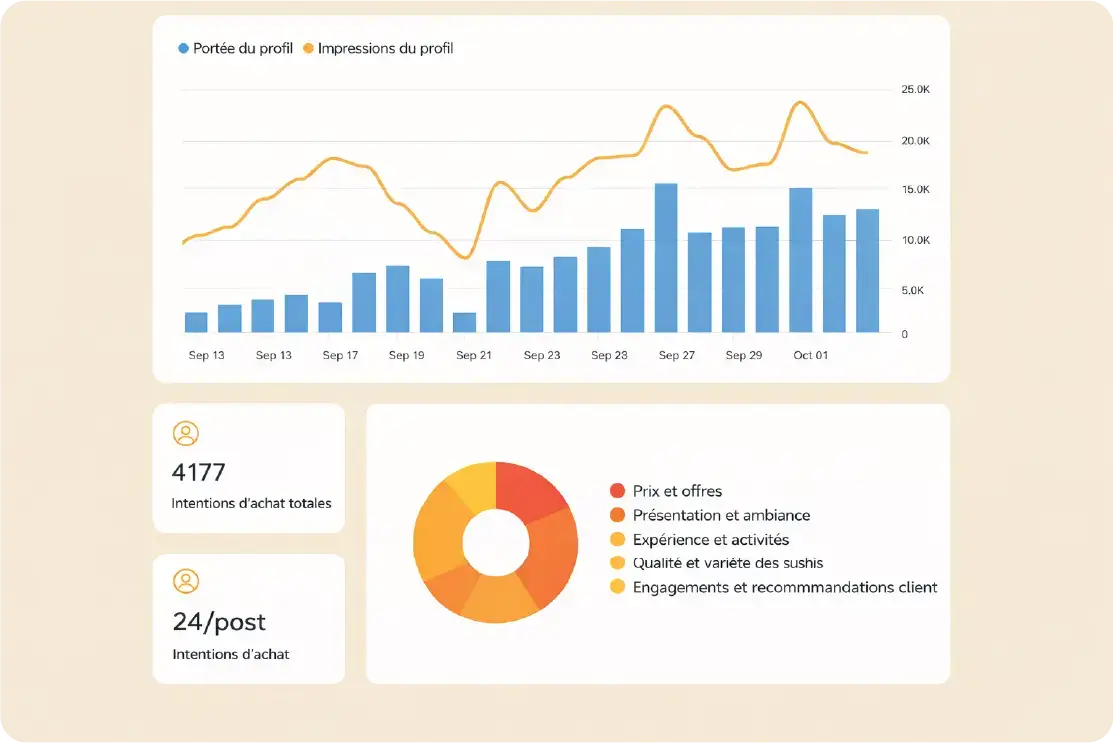Toggle the Impressions du profil series label

(385, 48)
